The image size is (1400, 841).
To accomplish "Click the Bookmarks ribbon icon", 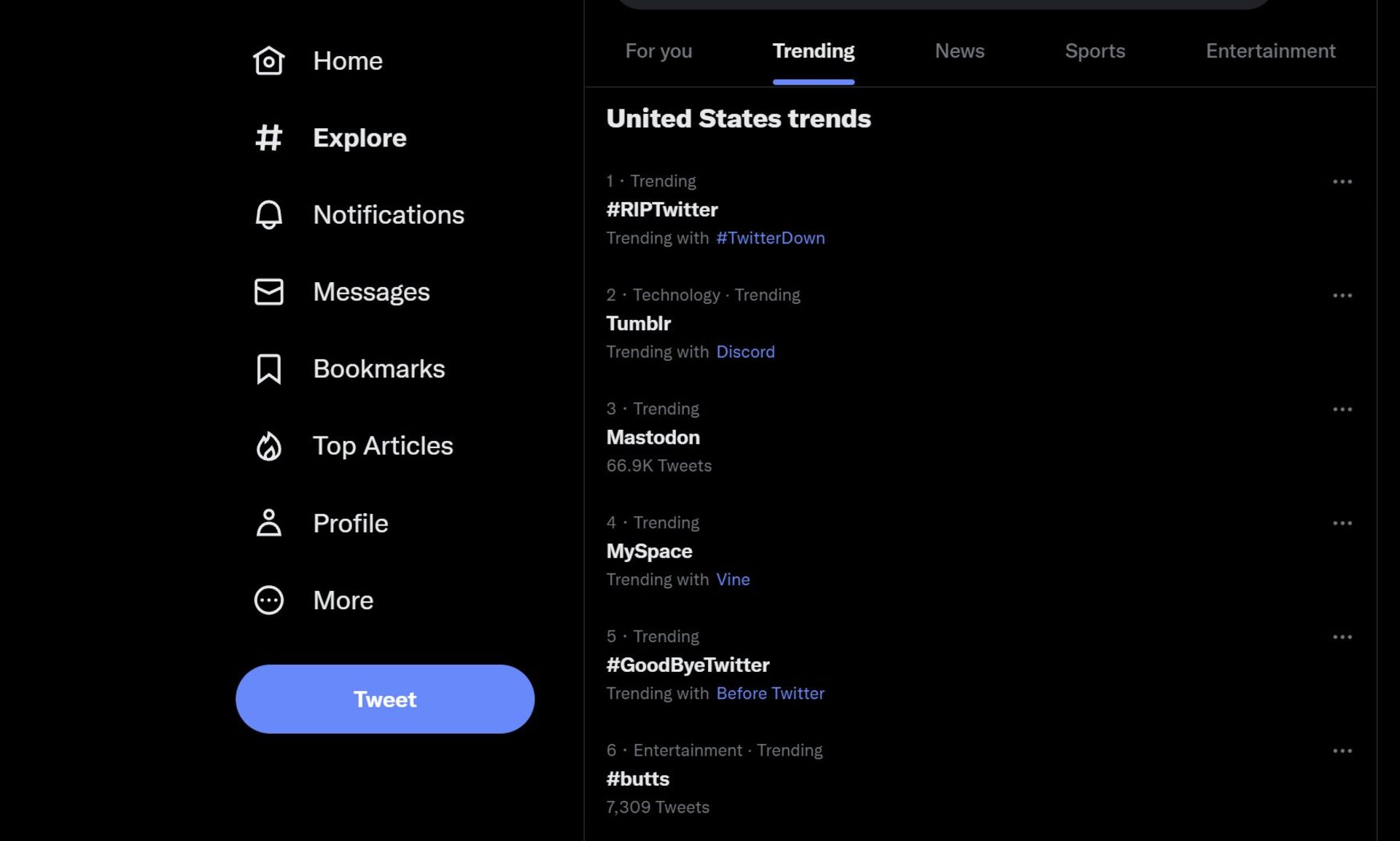I will [268, 369].
